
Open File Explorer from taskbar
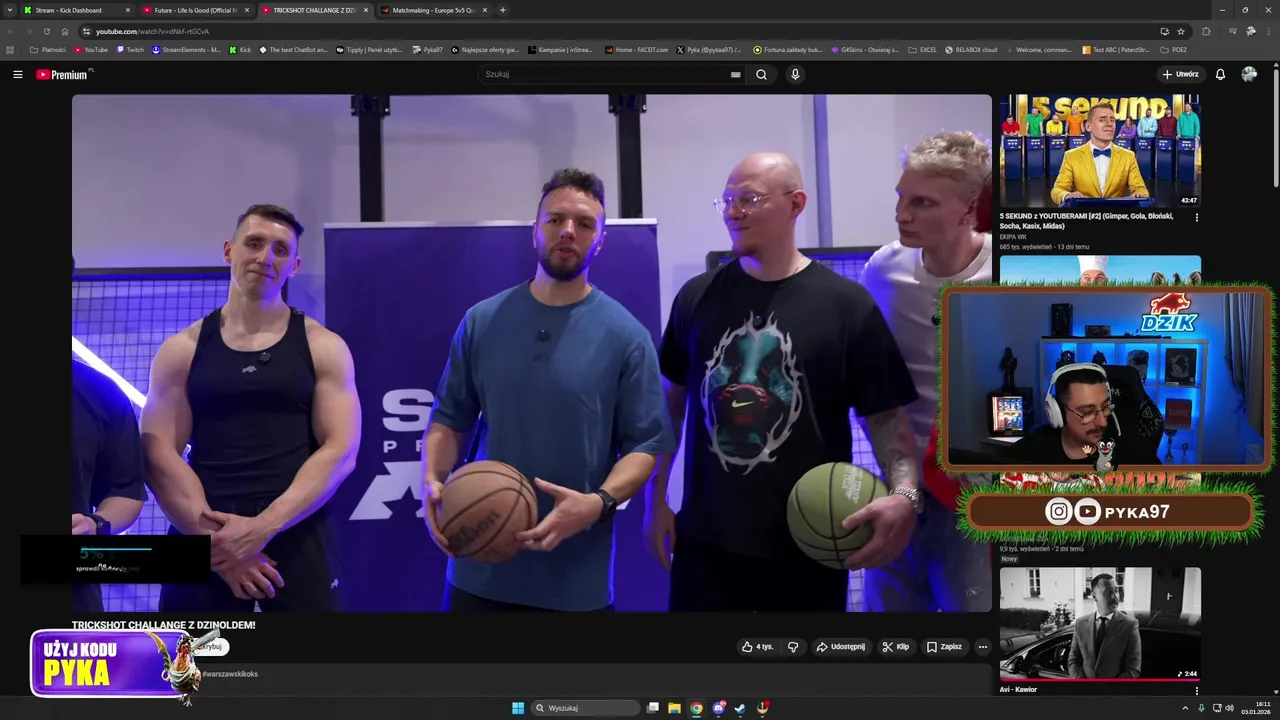pos(674,708)
